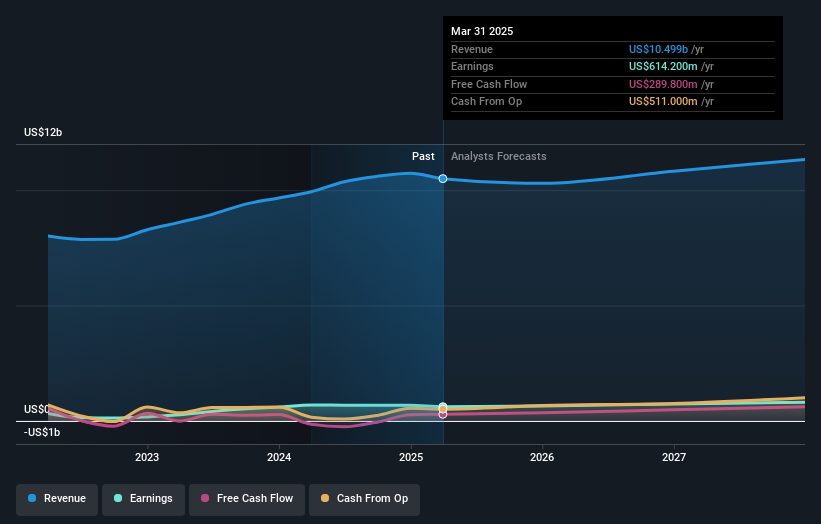
Task: Click the Cash From Op label in tooltip
Action: click(x=486, y=102)
